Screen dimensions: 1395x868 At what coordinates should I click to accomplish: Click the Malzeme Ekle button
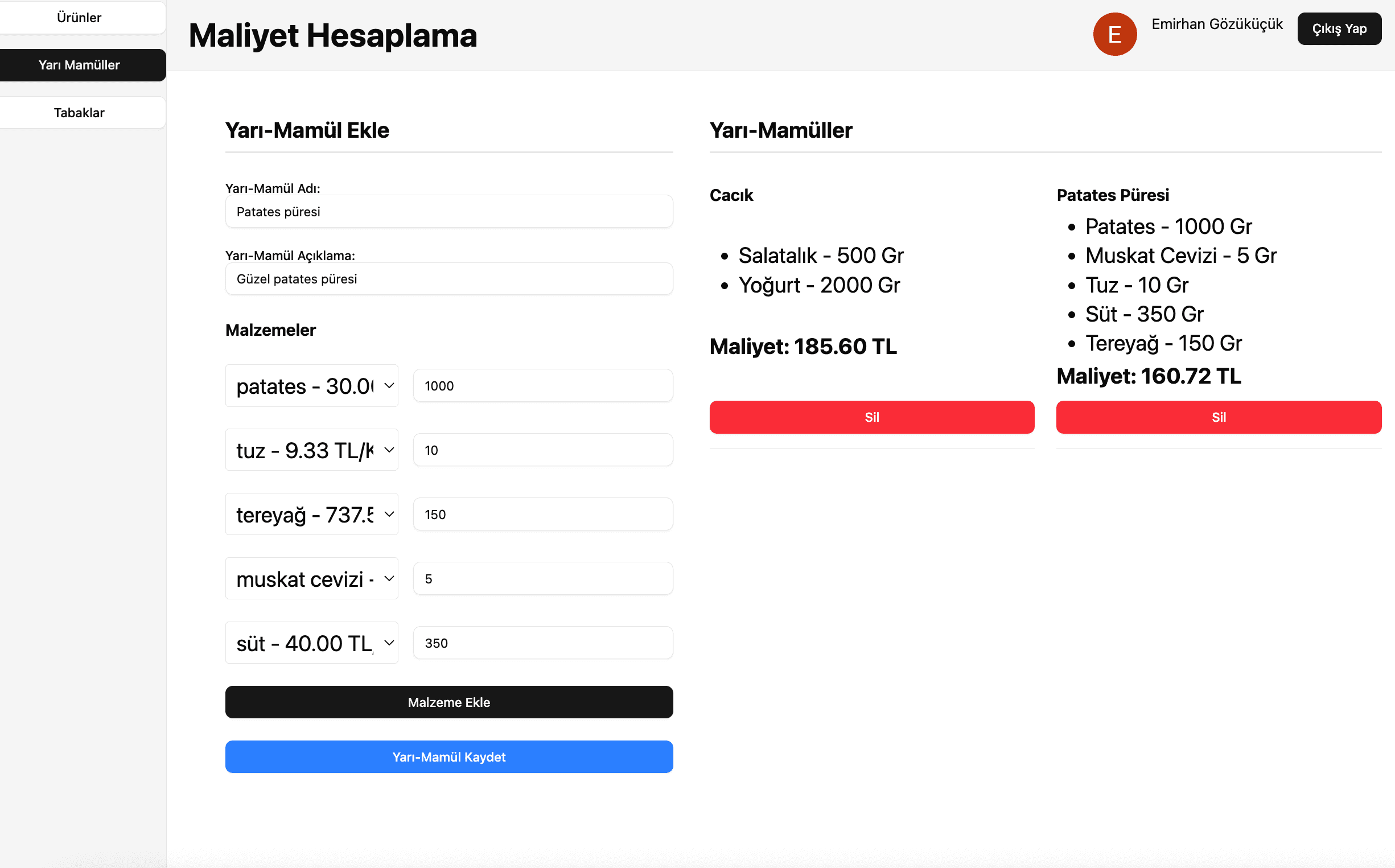pos(449,702)
